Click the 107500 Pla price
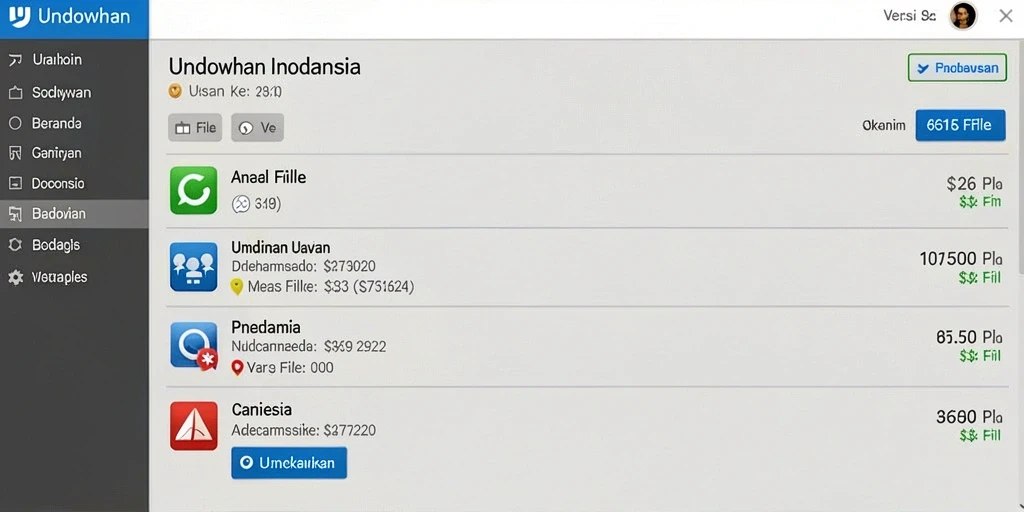This screenshot has width=1024, height=512. pyautogui.click(x=961, y=259)
